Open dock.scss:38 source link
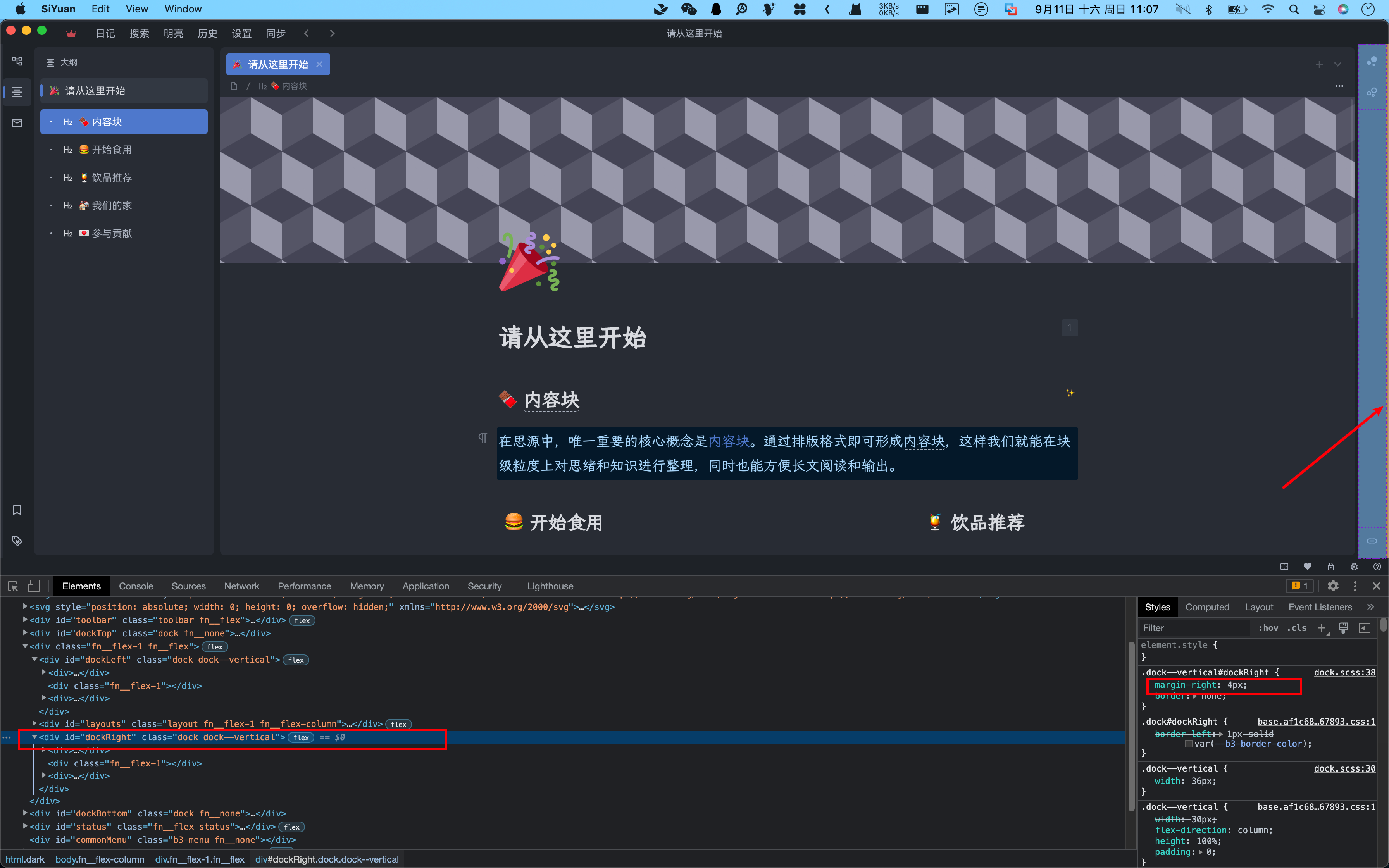 point(1345,672)
